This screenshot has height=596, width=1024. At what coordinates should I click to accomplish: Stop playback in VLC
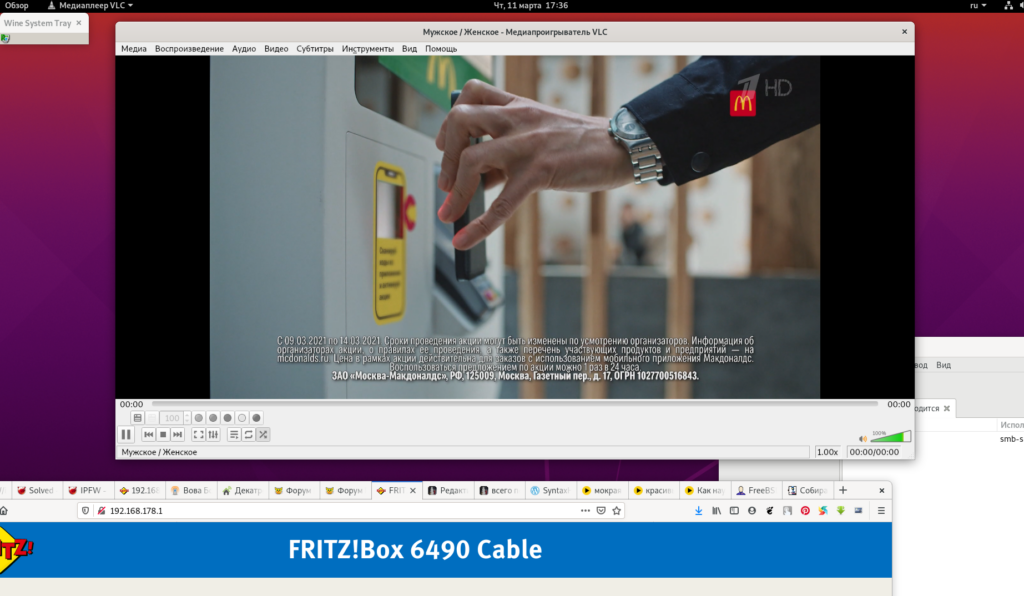163,434
